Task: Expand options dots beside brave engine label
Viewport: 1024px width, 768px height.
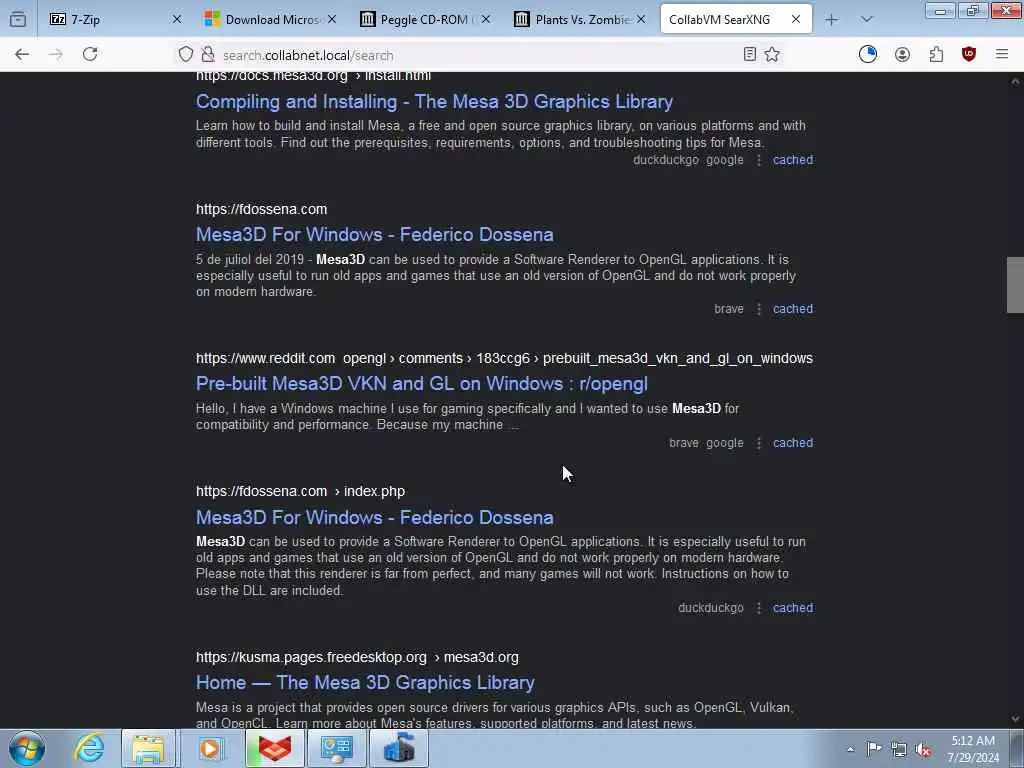Action: click(x=759, y=309)
